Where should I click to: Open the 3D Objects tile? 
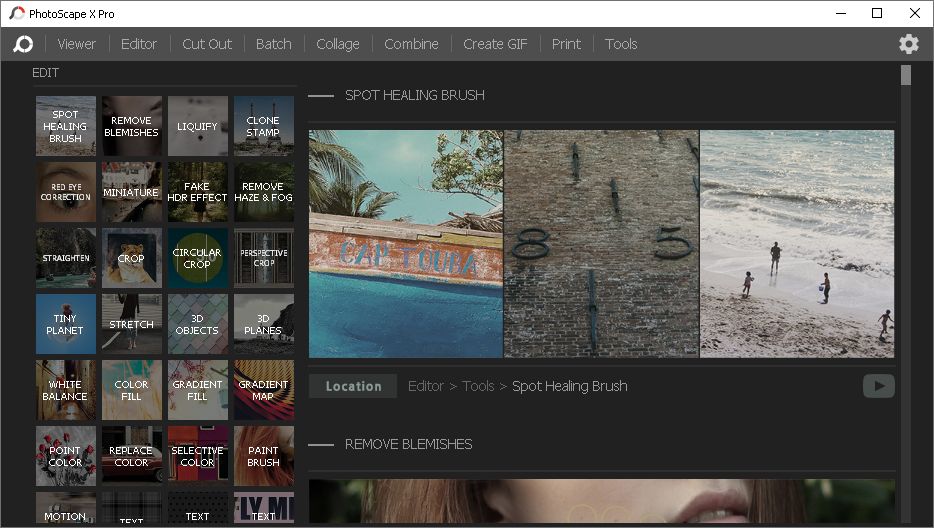pos(198,324)
